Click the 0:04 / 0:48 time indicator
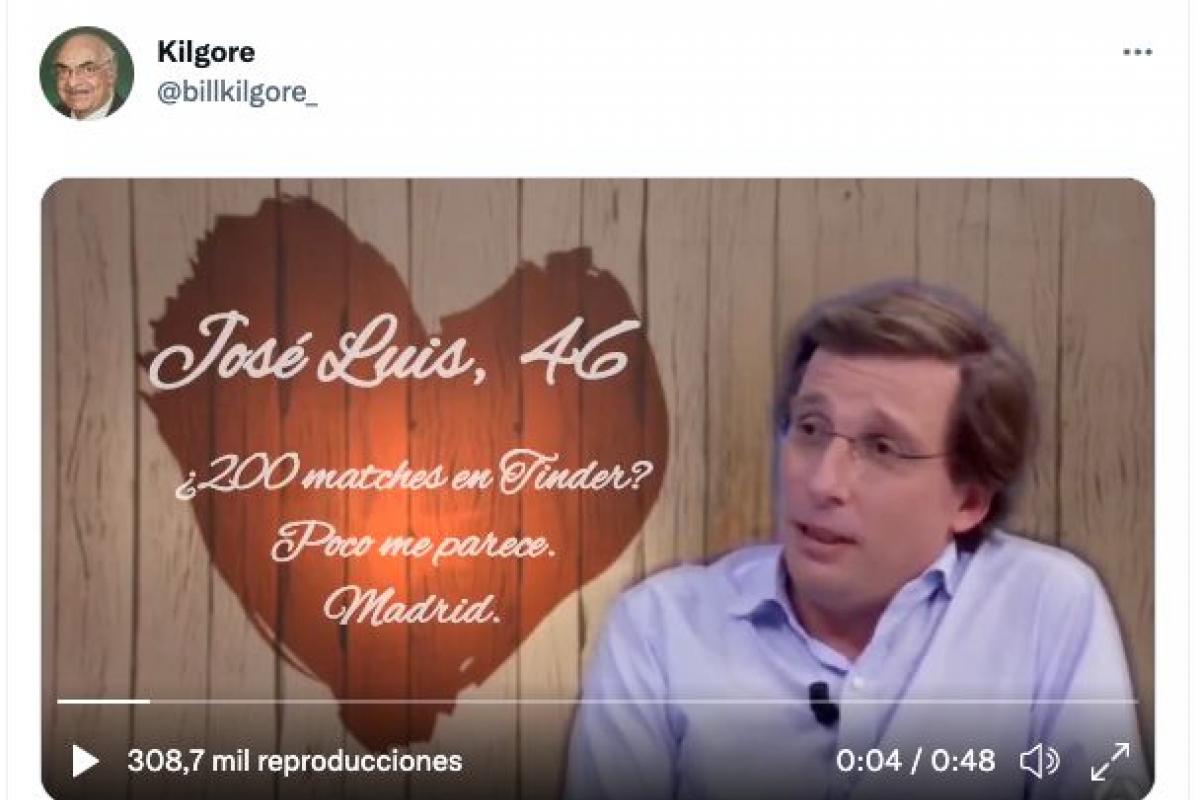 915,762
